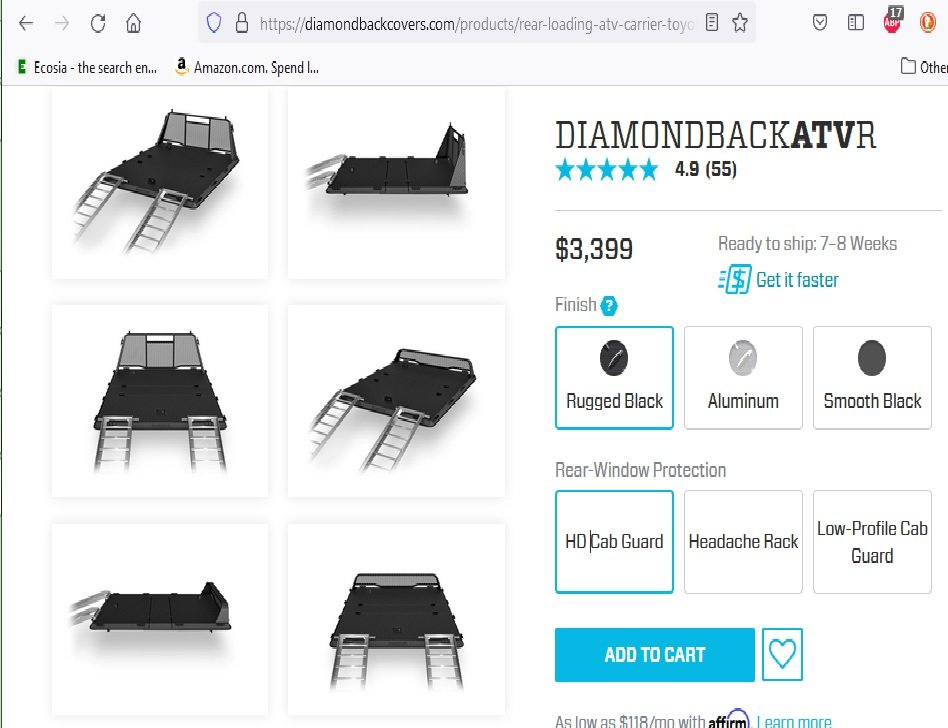The image size is (948, 728).
Task: Open the Amazon.com bookmark
Action: point(247,67)
